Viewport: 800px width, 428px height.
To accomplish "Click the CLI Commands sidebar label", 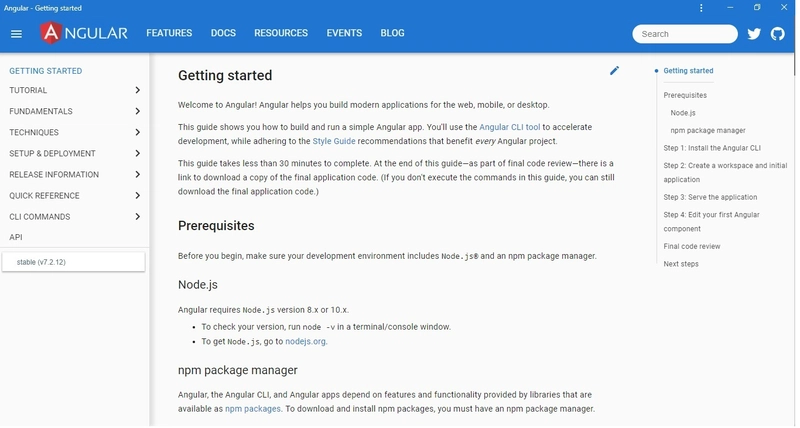I will (40, 217).
